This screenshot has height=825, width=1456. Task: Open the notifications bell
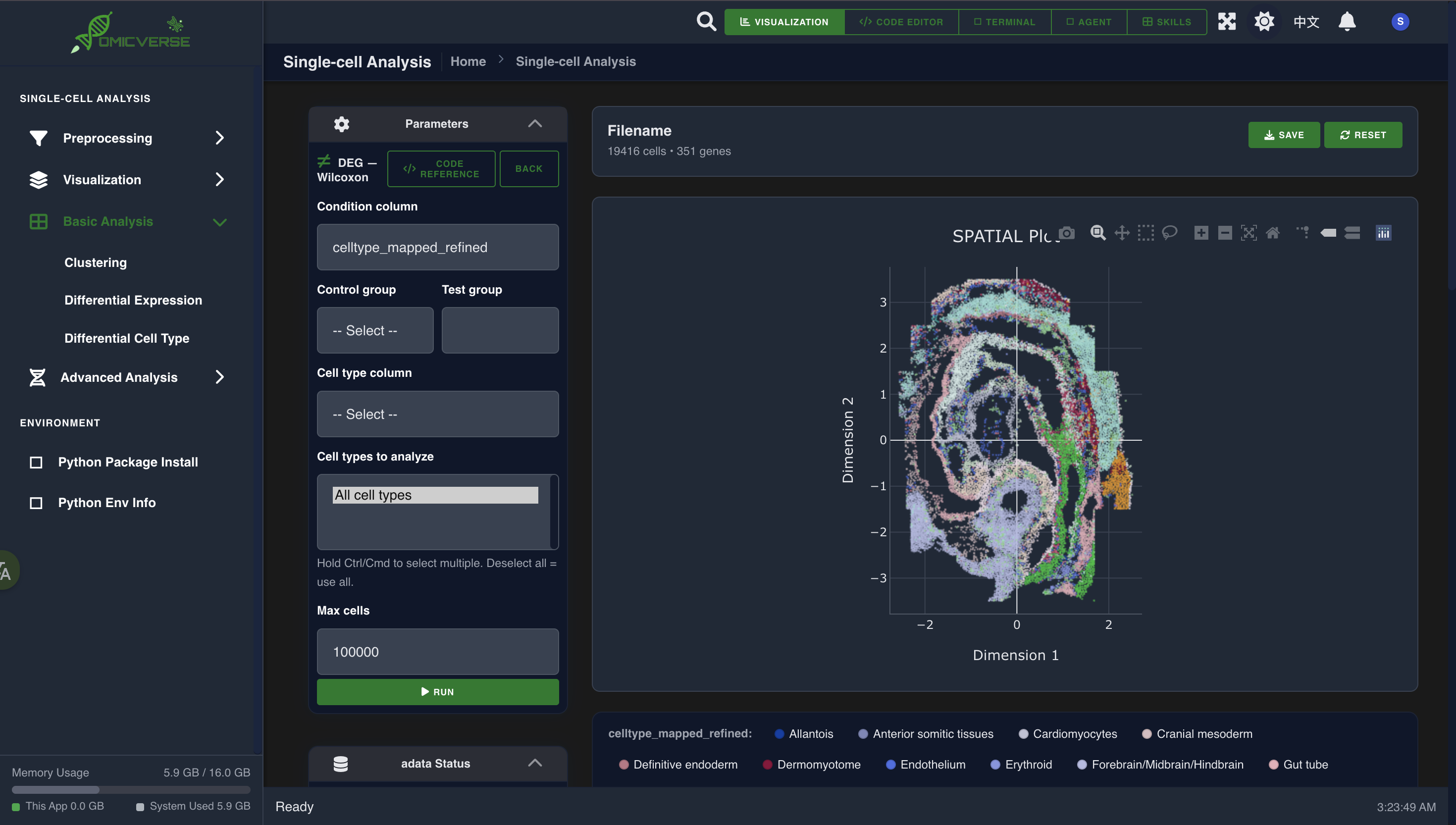(1347, 21)
